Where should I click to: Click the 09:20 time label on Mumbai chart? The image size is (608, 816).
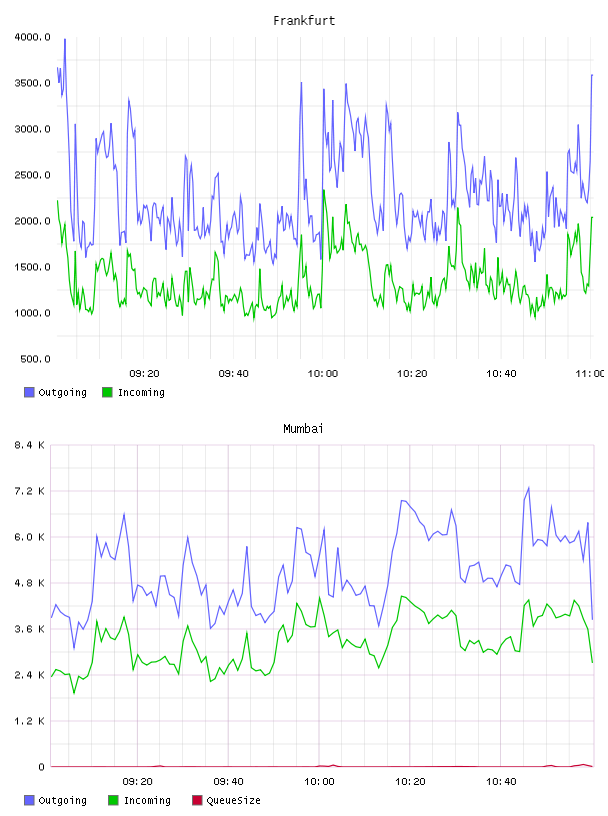click(x=137, y=782)
